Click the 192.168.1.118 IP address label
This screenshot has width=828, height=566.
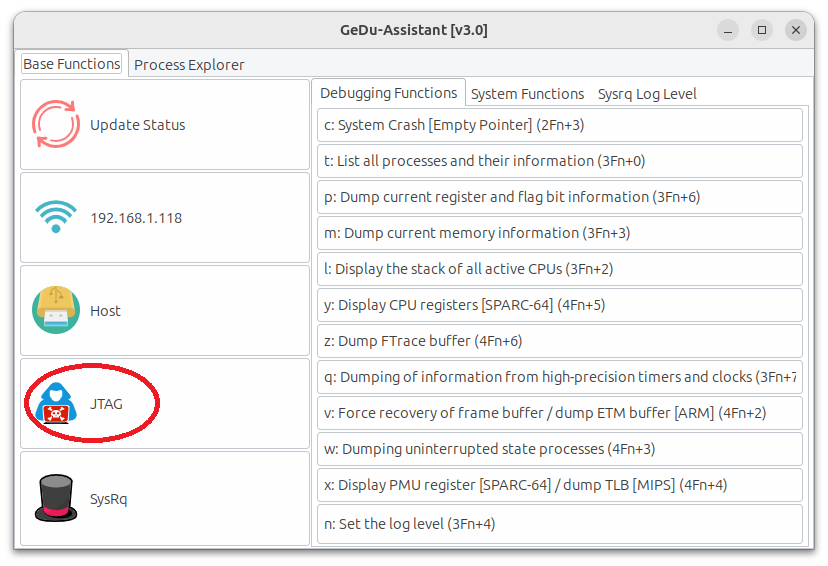pyautogui.click(x=136, y=218)
